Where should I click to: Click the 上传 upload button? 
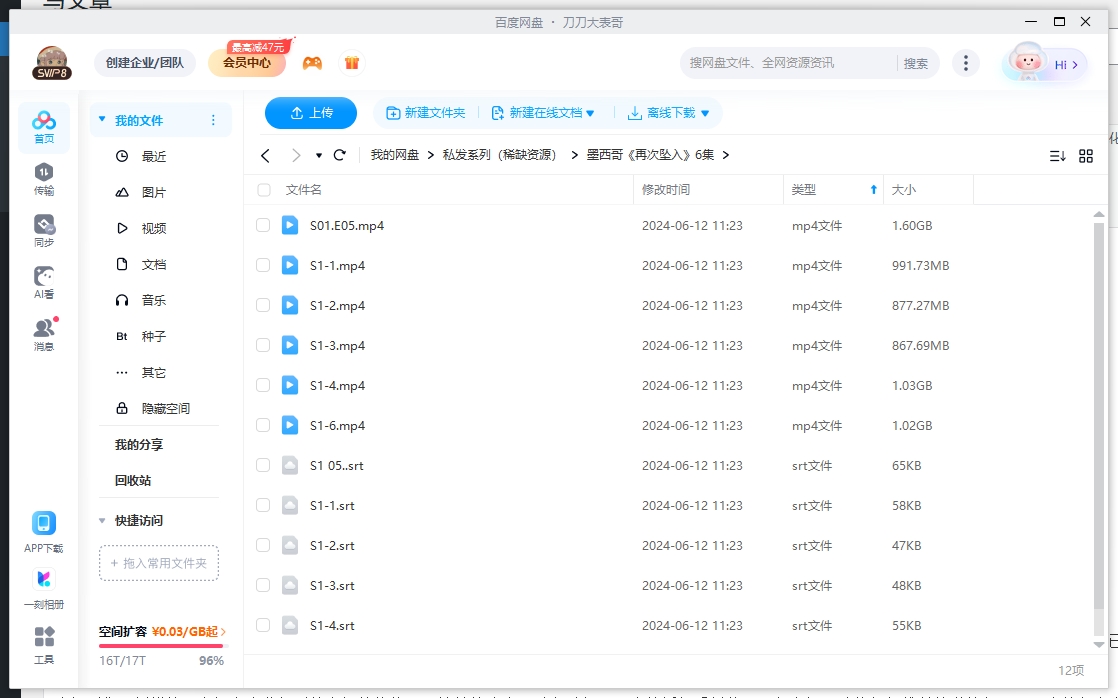tap(310, 113)
